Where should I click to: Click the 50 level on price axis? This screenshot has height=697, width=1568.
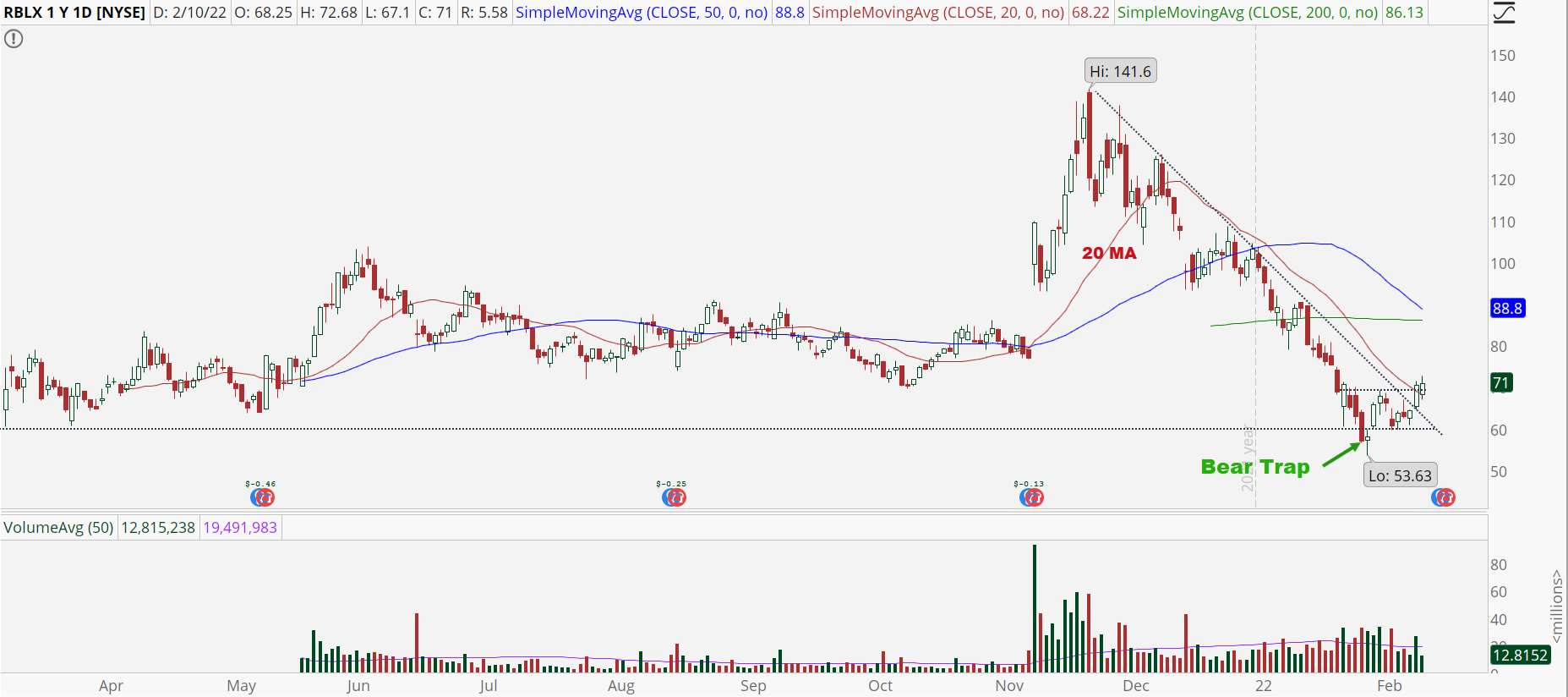(1498, 471)
